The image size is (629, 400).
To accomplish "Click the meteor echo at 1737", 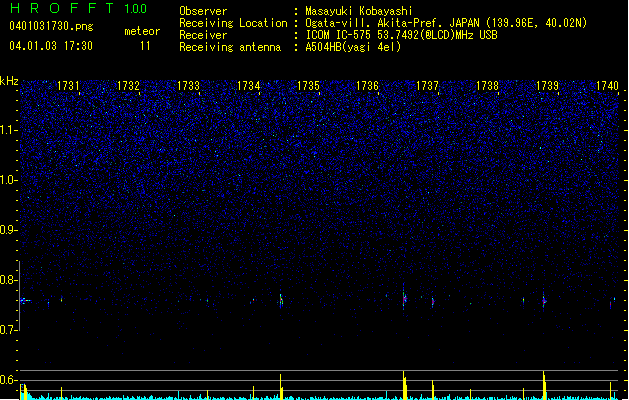I will click(433, 302).
